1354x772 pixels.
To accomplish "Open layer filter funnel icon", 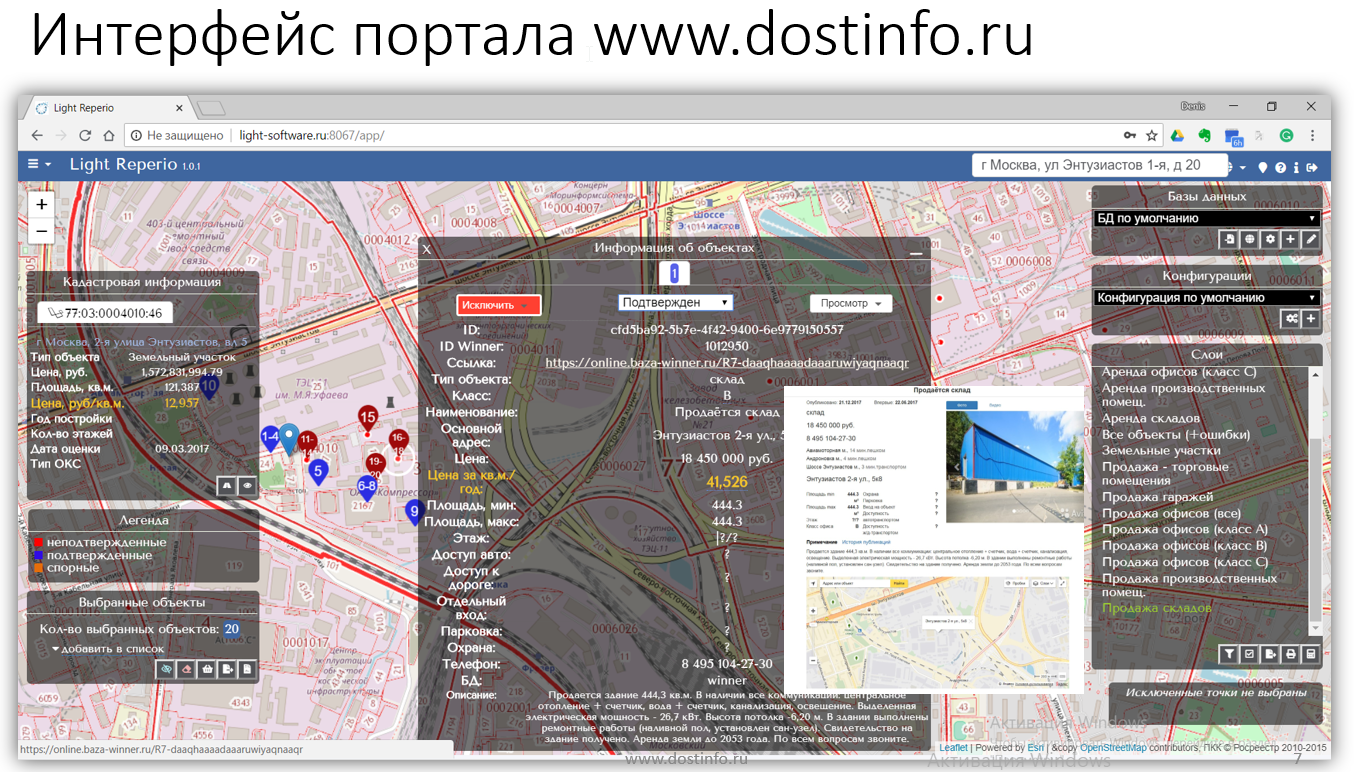I will click(x=1229, y=654).
